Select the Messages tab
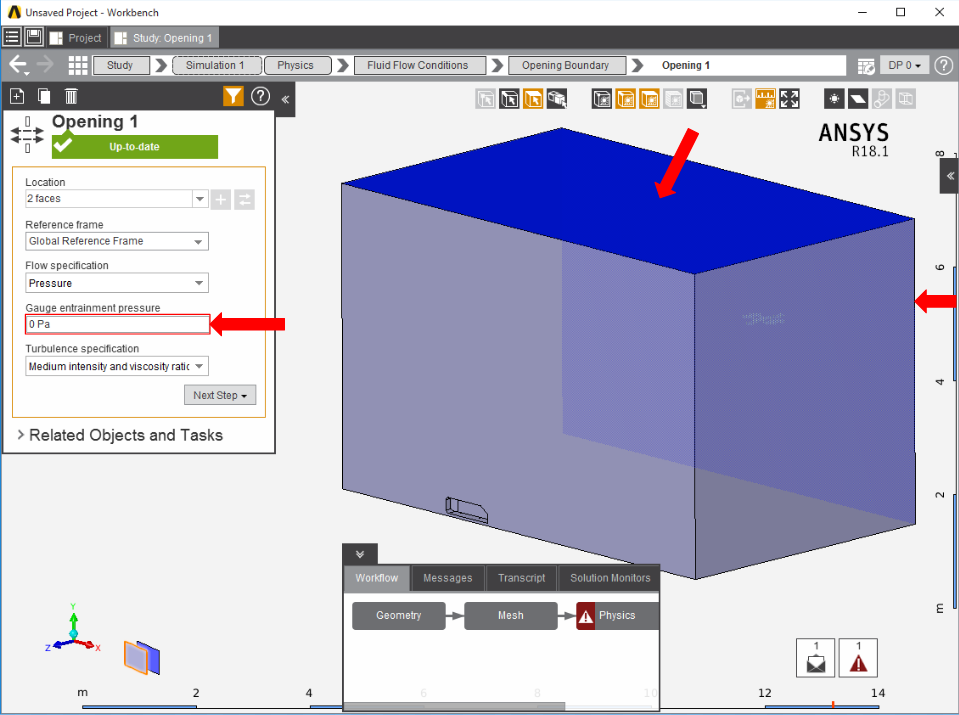 448,578
